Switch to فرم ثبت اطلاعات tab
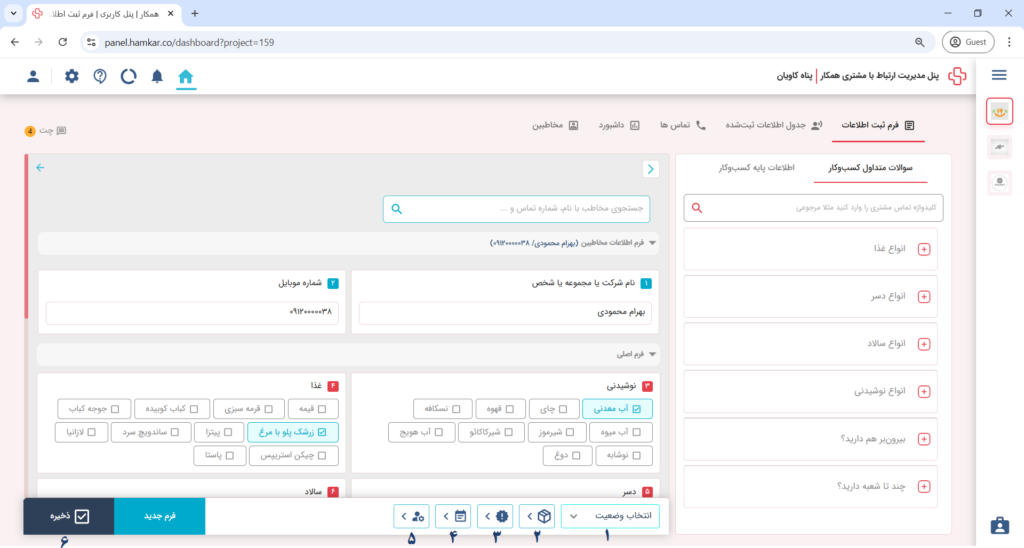This screenshot has width=1024, height=548. 878,125
